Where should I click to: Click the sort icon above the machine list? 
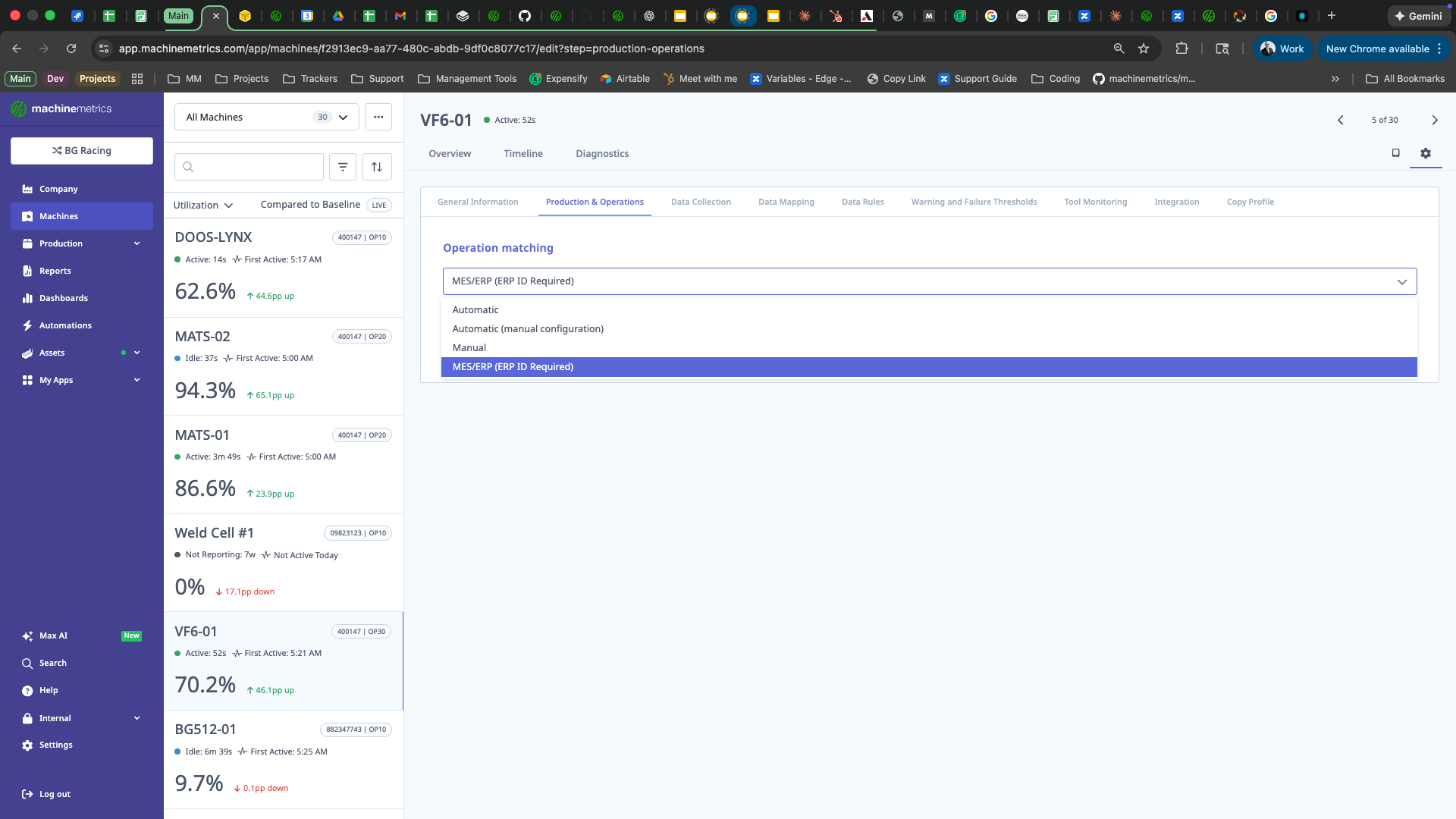click(x=377, y=166)
